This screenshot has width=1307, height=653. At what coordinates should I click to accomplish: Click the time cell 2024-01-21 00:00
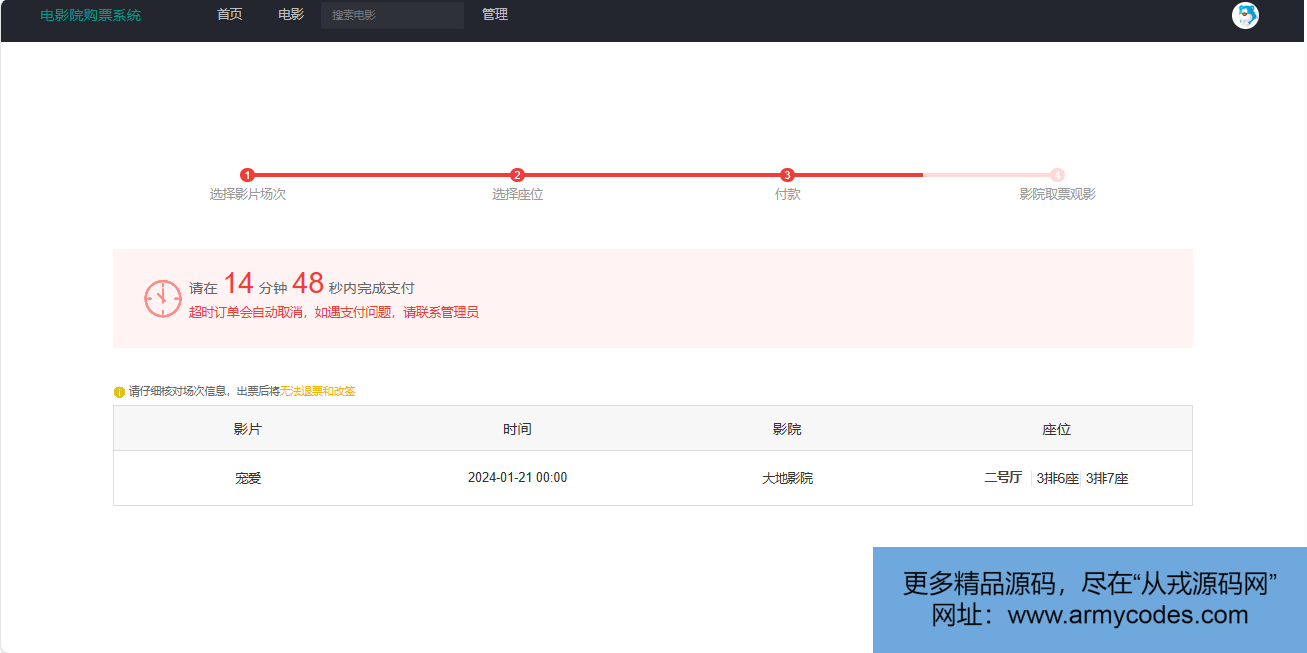coord(518,478)
